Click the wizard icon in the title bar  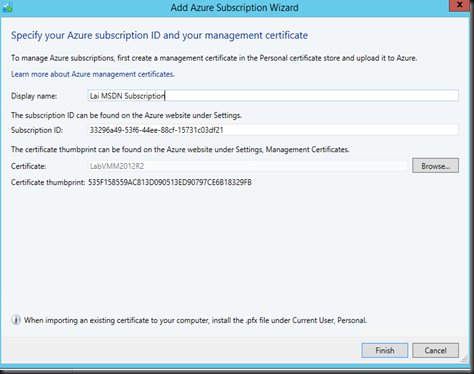(7, 7)
